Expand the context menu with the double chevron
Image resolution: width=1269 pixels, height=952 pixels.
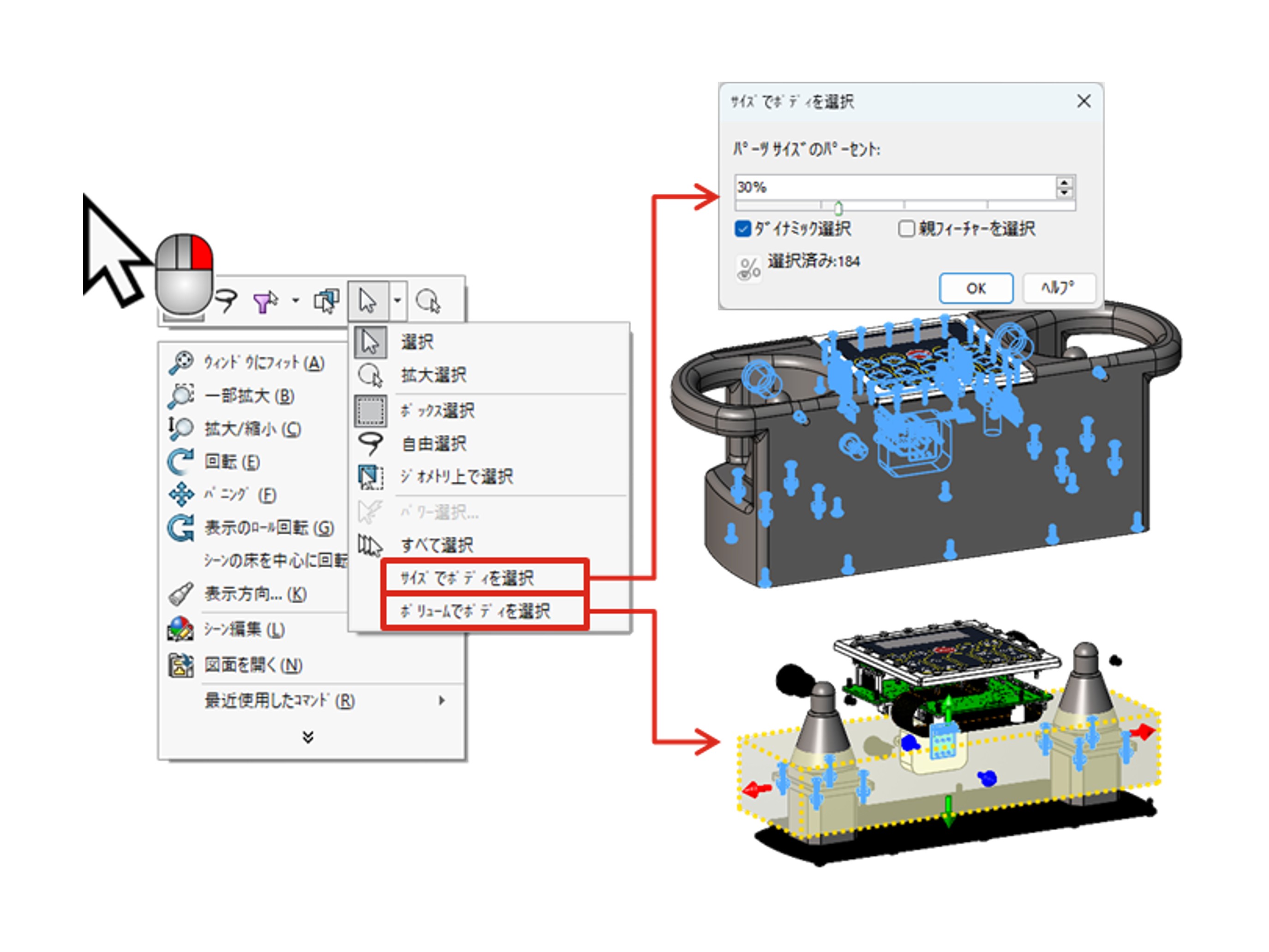(308, 737)
